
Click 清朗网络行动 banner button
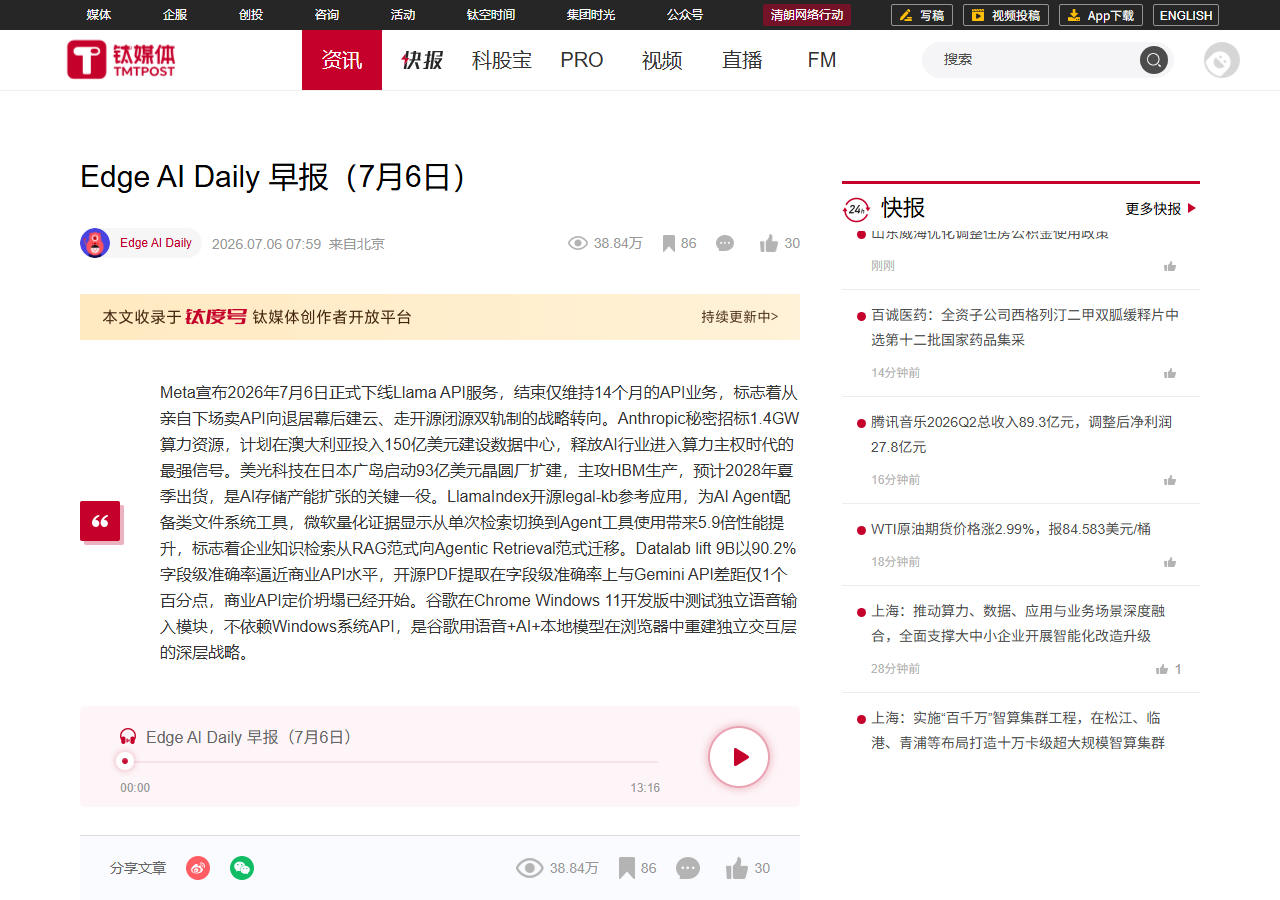click(x=807, y=15)
